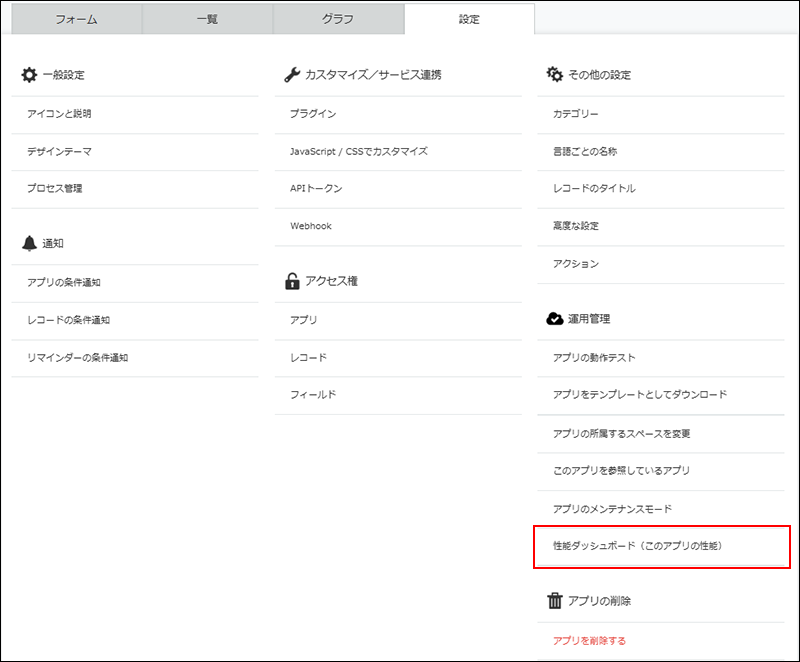
Task: Open the 一覧 tab
Action: [206, 17]
